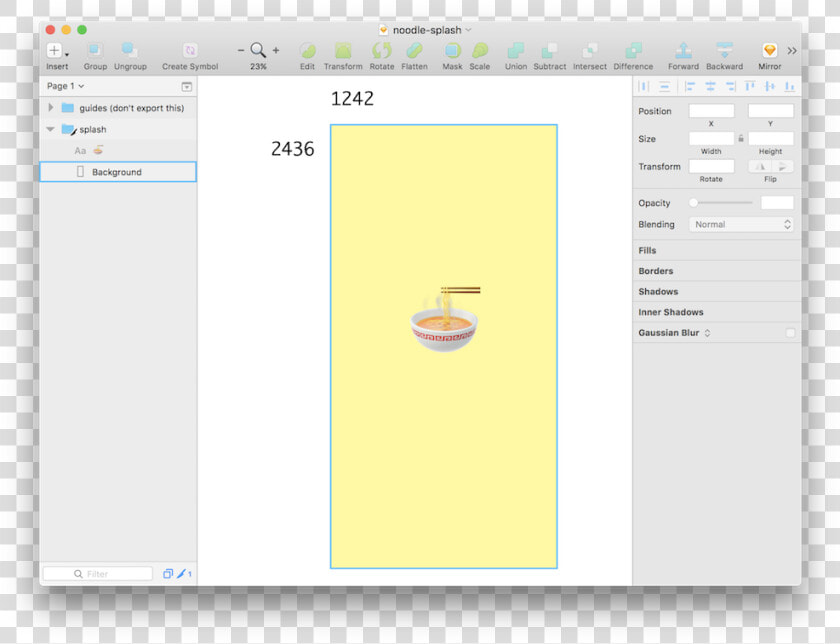Click the Fills section header

tap(717, 250)
